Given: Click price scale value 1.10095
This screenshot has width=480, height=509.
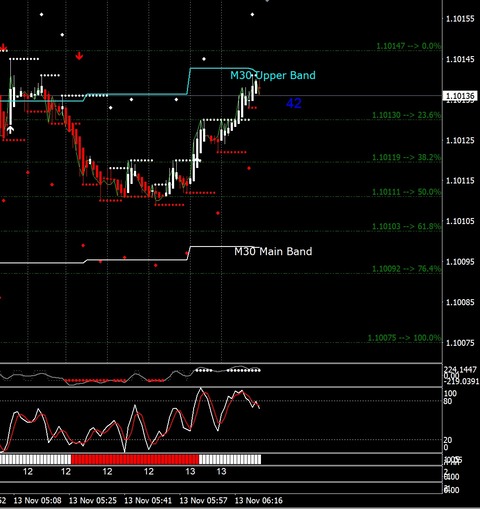Looking at the screenshot, I should [x=460, y=262].
